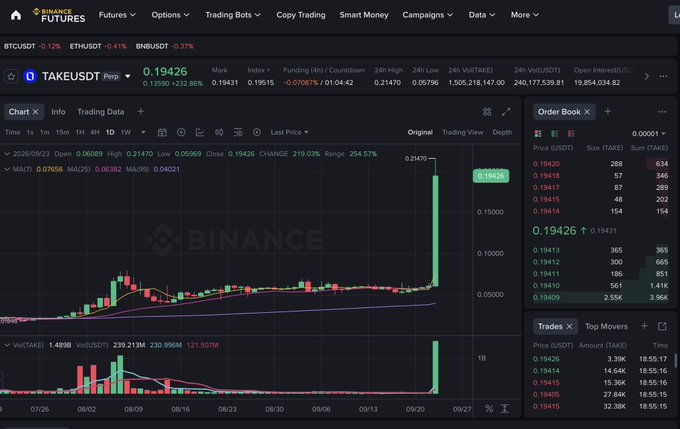Open the Futures dropdown menu

tap(117, 15)
